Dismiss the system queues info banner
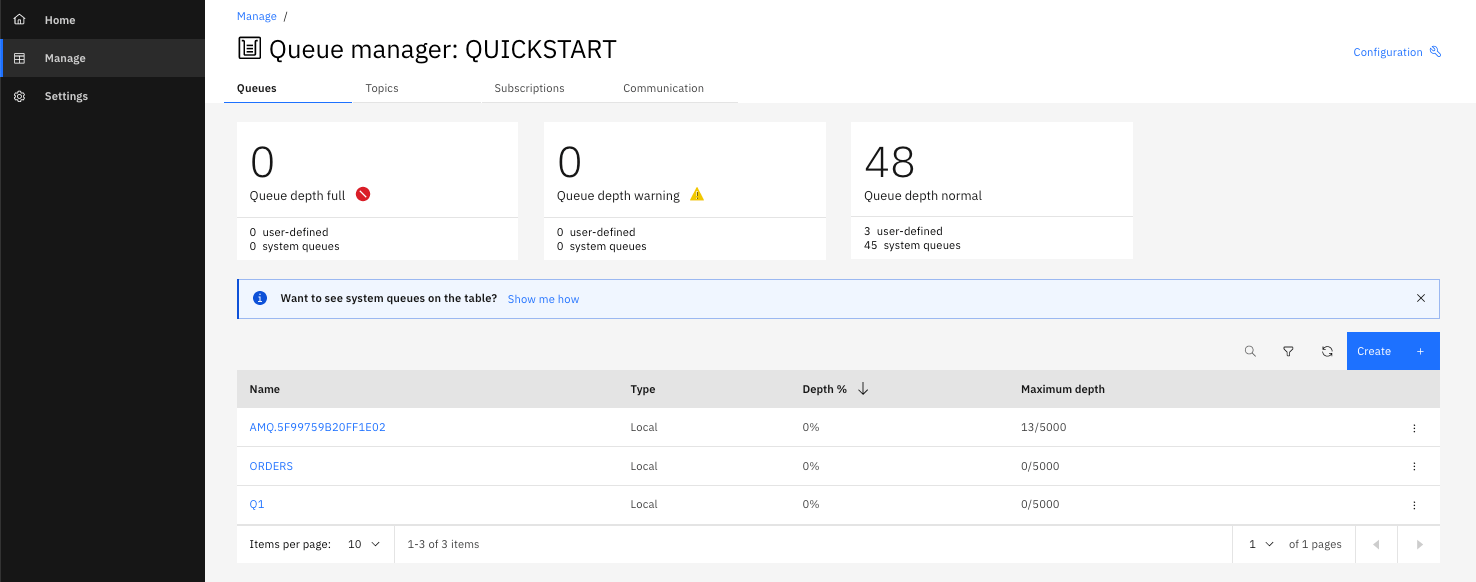 pyautogui.click(x=1421, y=297)
